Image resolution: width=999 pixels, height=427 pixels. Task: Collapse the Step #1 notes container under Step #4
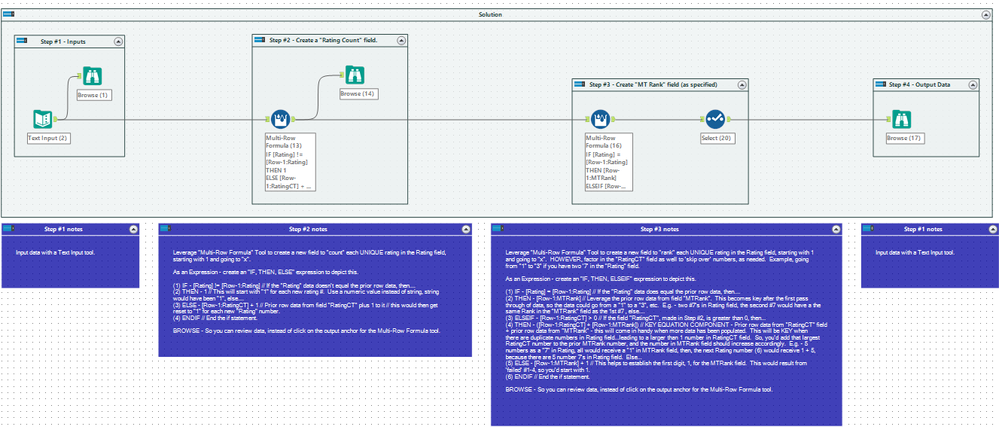pos(993,228)
